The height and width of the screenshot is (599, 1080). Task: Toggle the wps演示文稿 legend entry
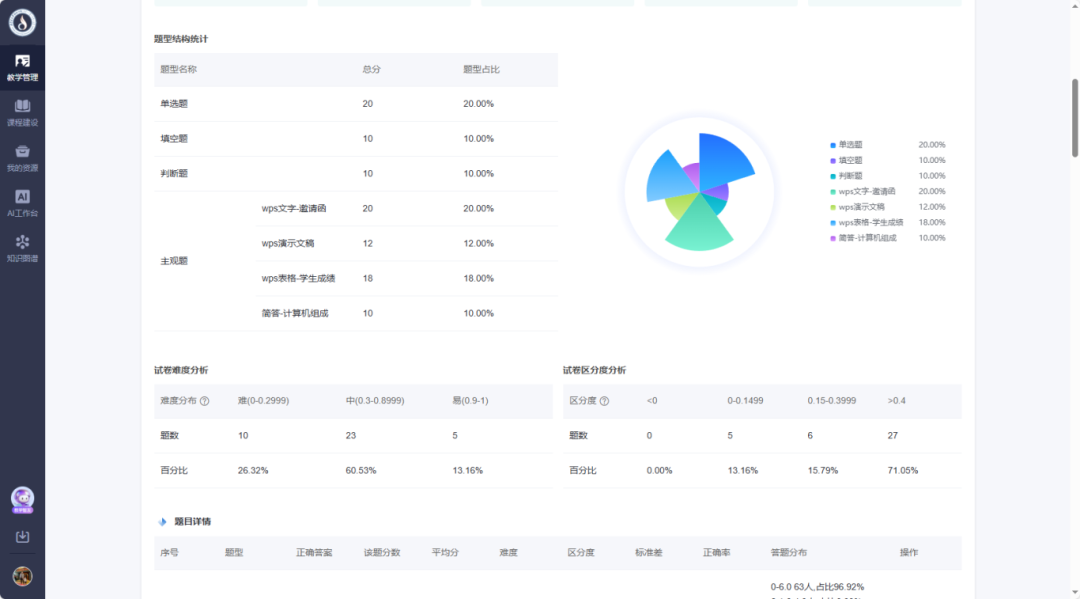(x=861, y=207)
